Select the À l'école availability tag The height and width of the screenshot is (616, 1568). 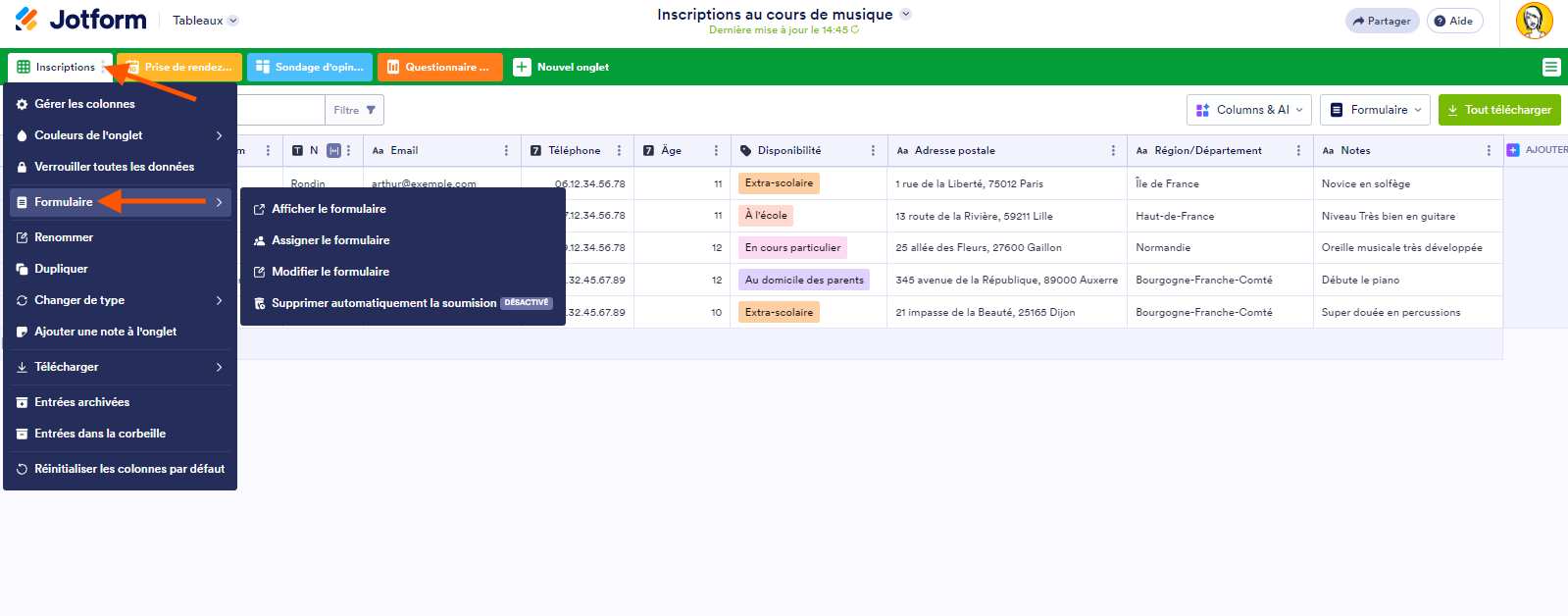766,215
